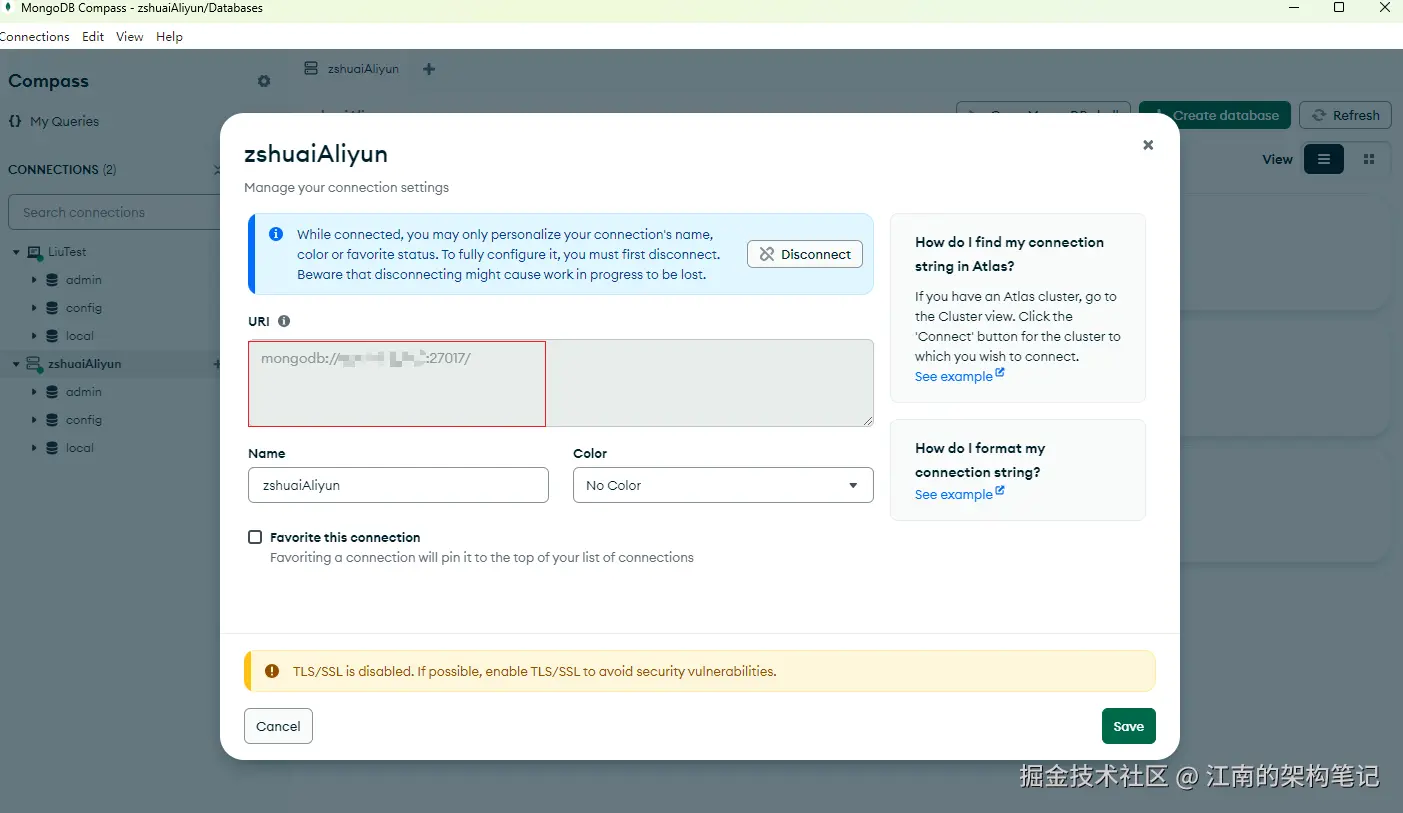Expand config database under LiuTest
1403x813 pixels.
(x=34, y=308)
